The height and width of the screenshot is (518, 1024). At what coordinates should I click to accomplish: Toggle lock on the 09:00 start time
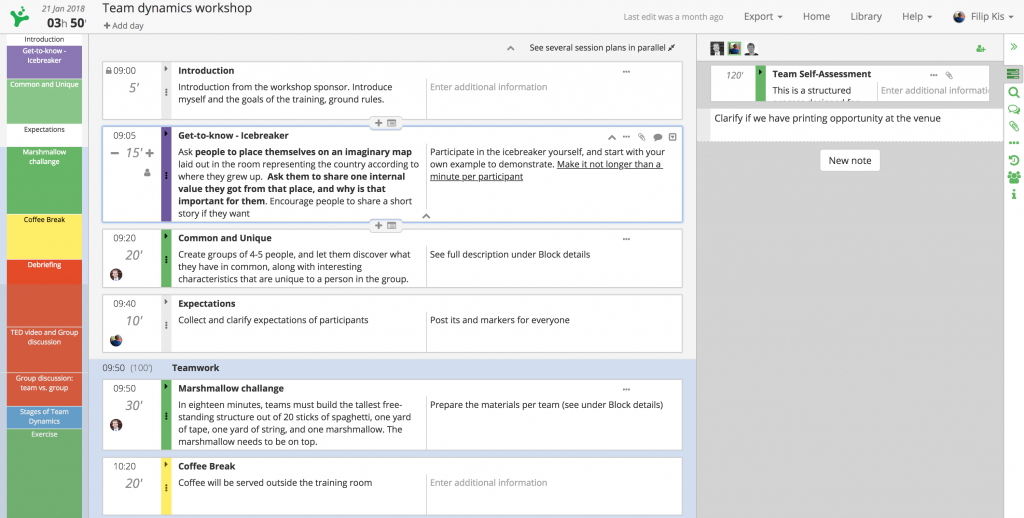pyautogui.click(x=107, y=71)
